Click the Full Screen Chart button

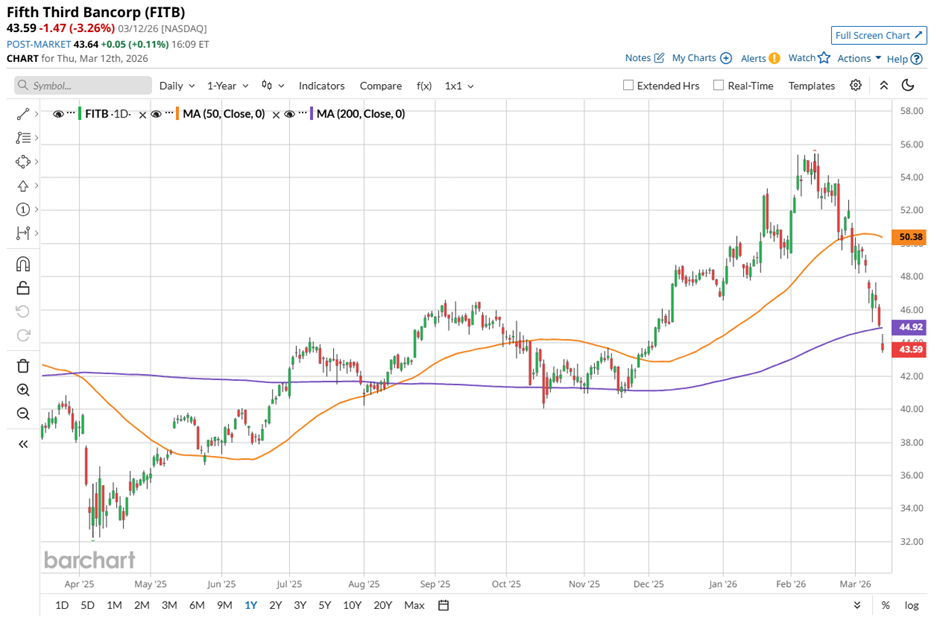[x=878, y=35]
